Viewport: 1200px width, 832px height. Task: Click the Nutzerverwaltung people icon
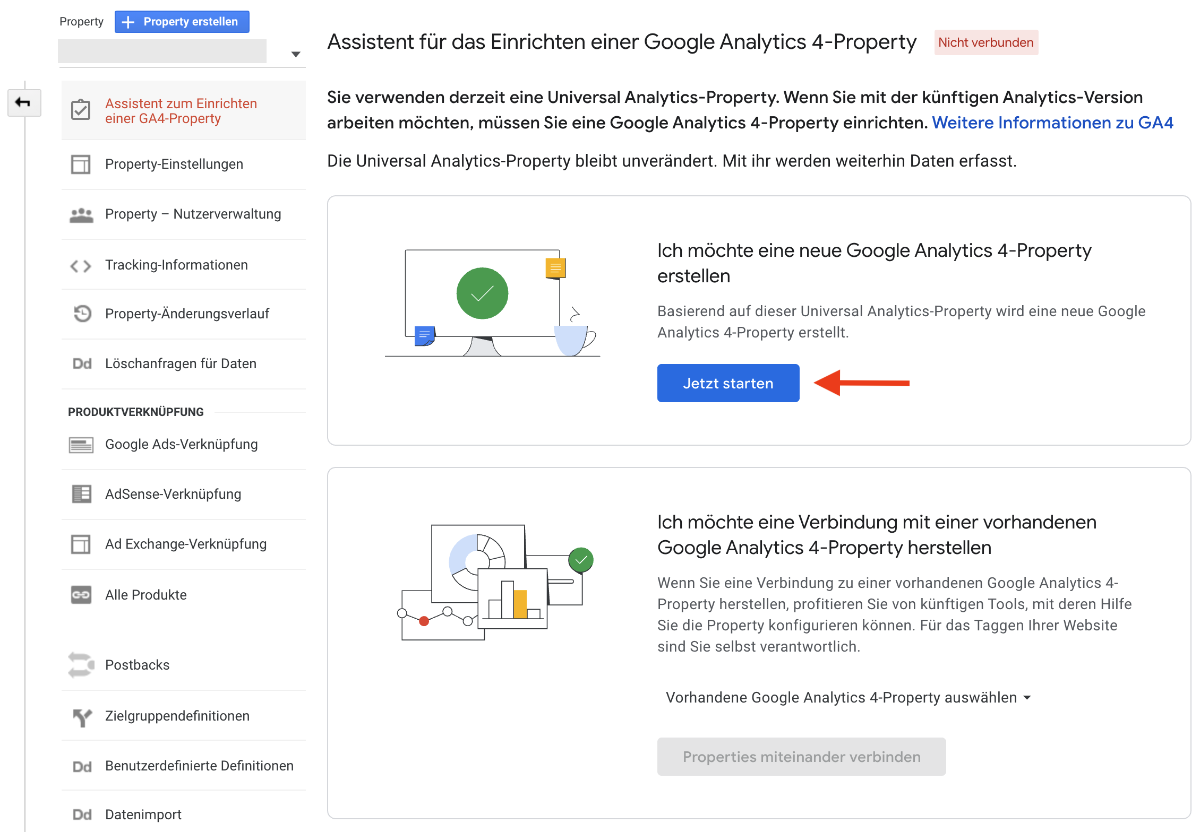(x=81, y=214)
